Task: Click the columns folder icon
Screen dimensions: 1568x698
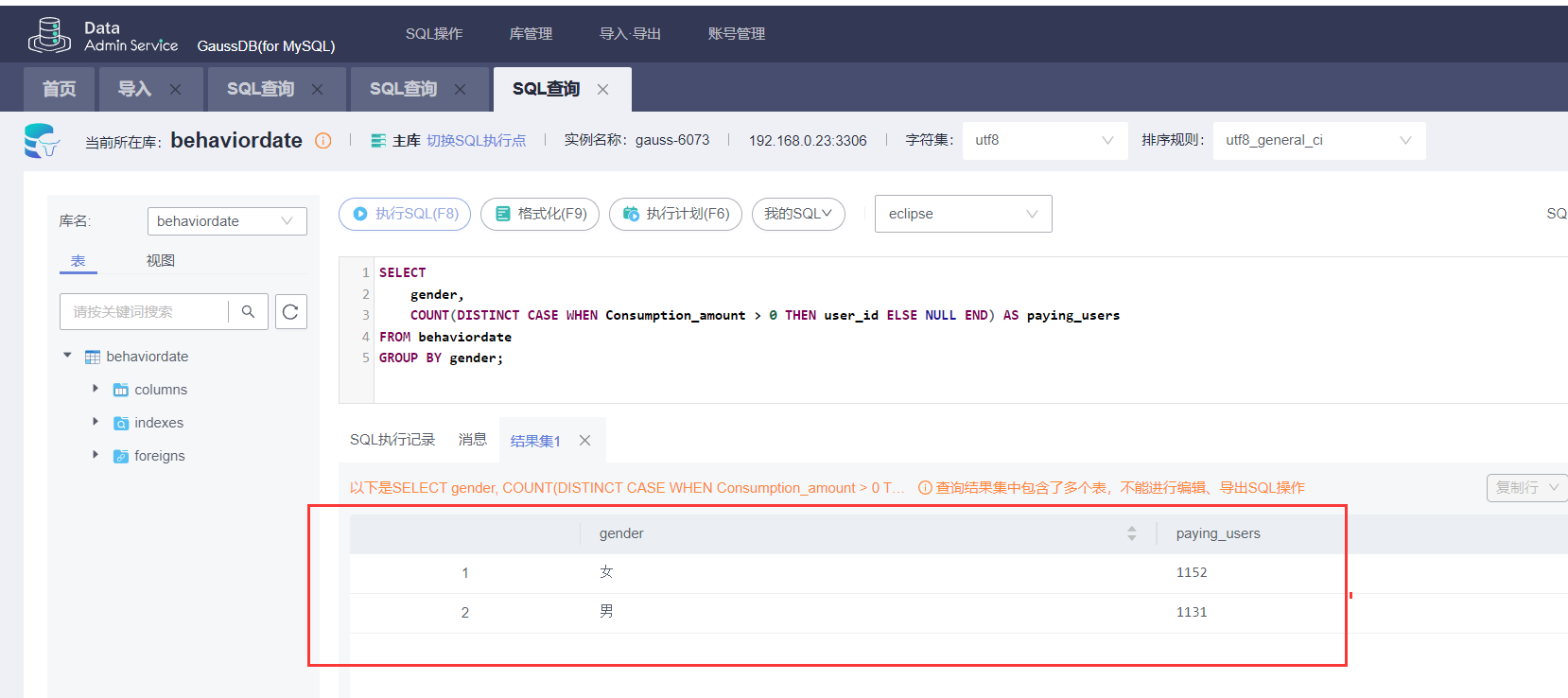Action: point(121,390)
